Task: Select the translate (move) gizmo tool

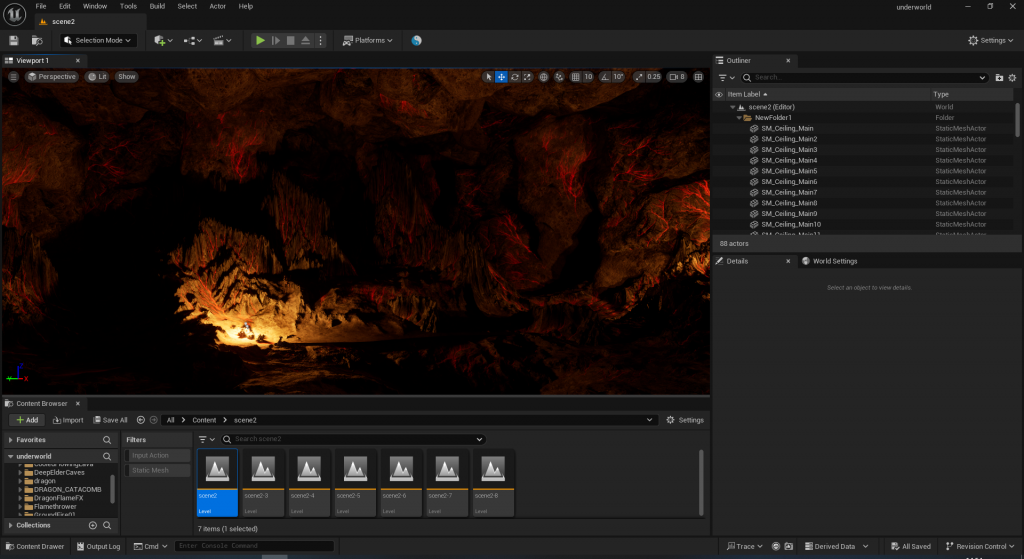Action: click(x=502, y=77)
